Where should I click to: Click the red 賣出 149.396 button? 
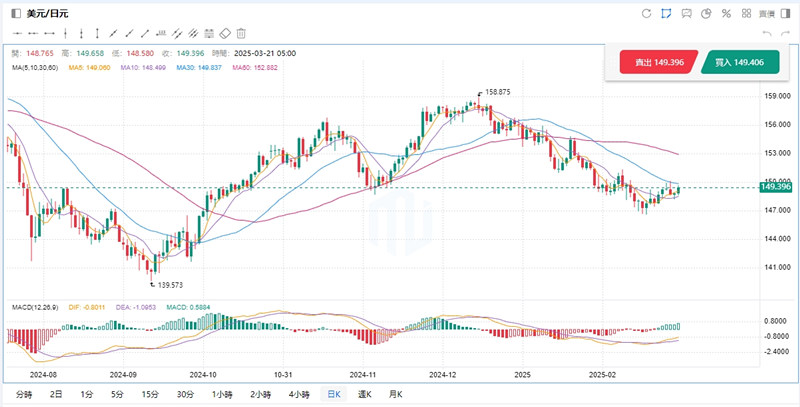pyautogui.click(x=658, y=62)
